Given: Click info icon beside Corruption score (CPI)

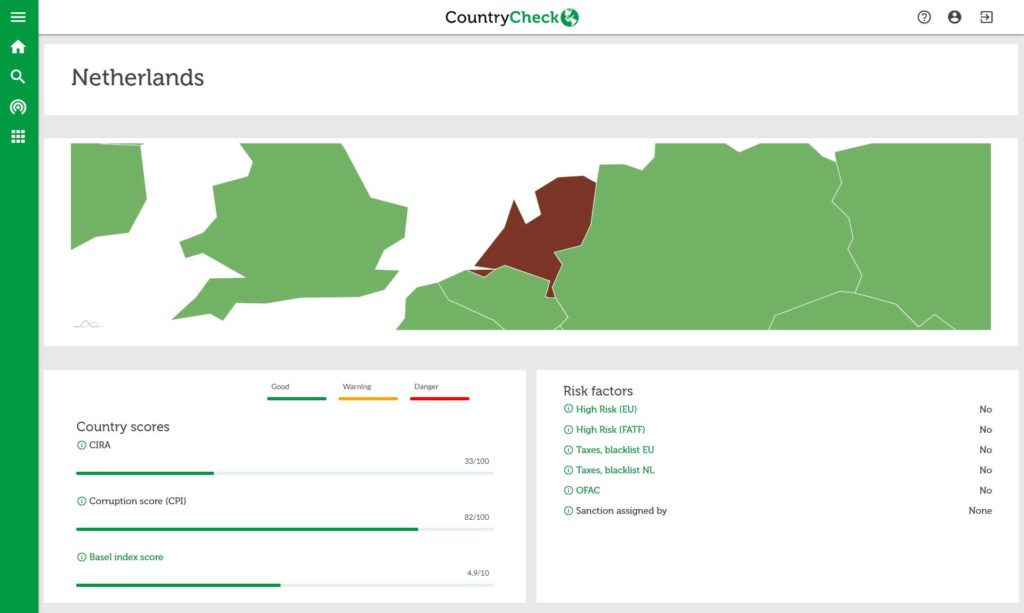Looking at the screenshot, I should point(82,501).
